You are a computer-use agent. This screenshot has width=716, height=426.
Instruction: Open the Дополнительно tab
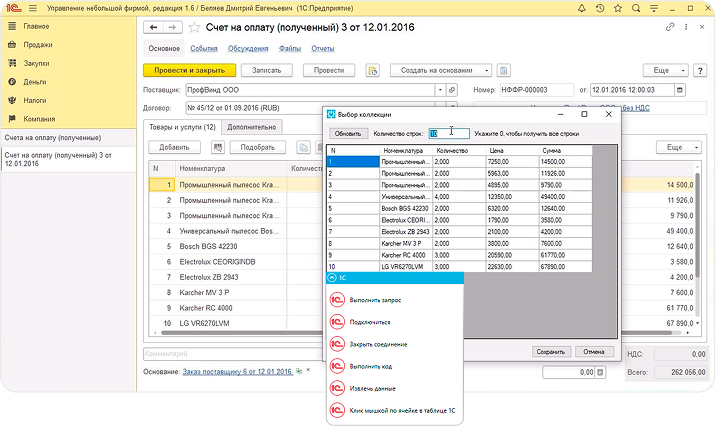tap(252, 127)
